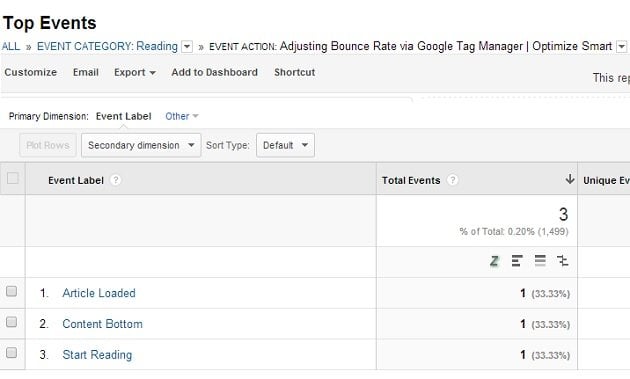Open the Event Action dropdown arrow

tap(622, 47)
